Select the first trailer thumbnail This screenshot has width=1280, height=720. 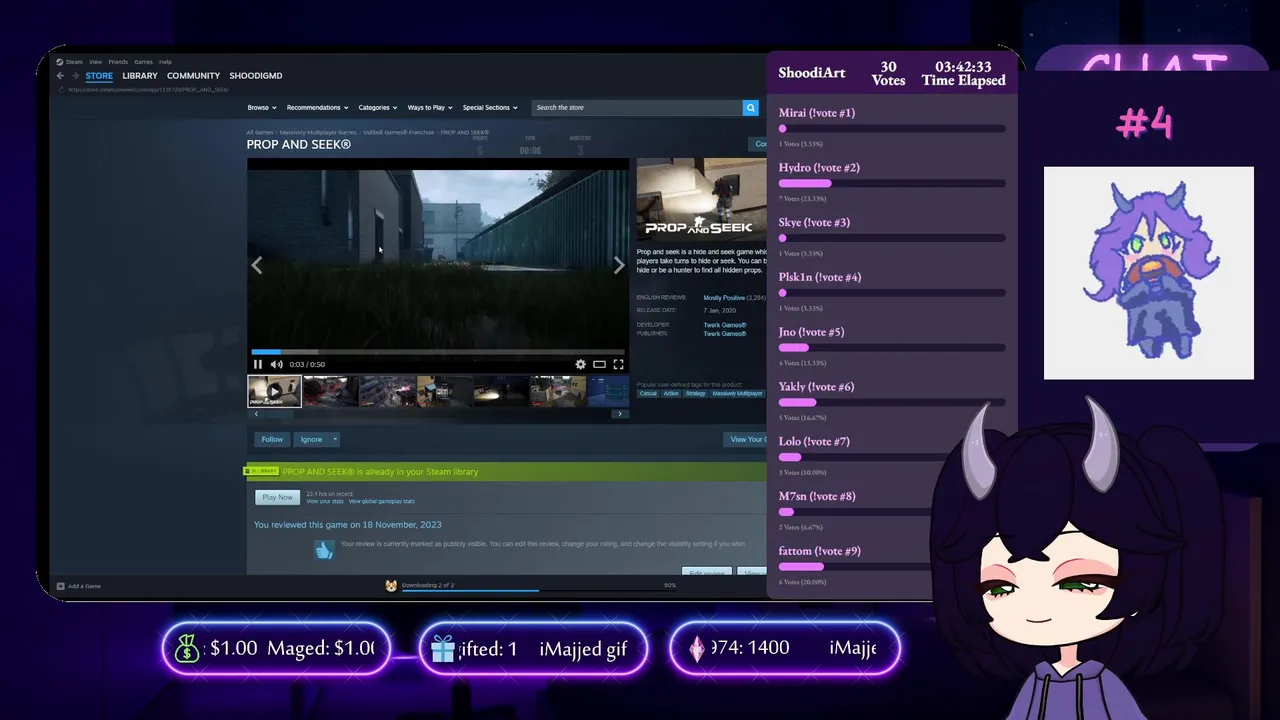tap(274, 391)
